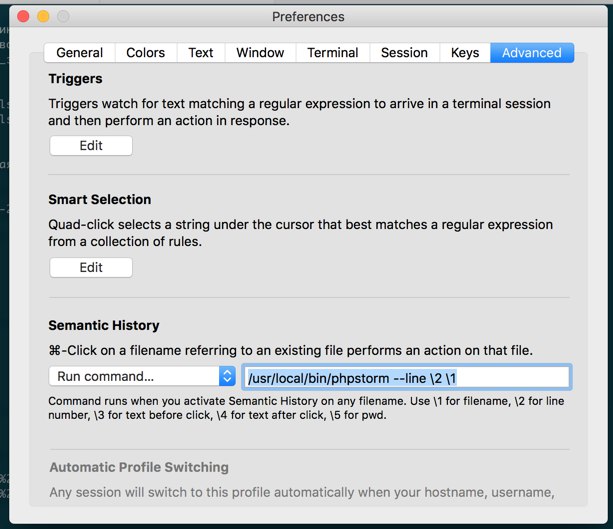Click the Semantic History heading
This screenshot has height=529, width=613.
104,325
